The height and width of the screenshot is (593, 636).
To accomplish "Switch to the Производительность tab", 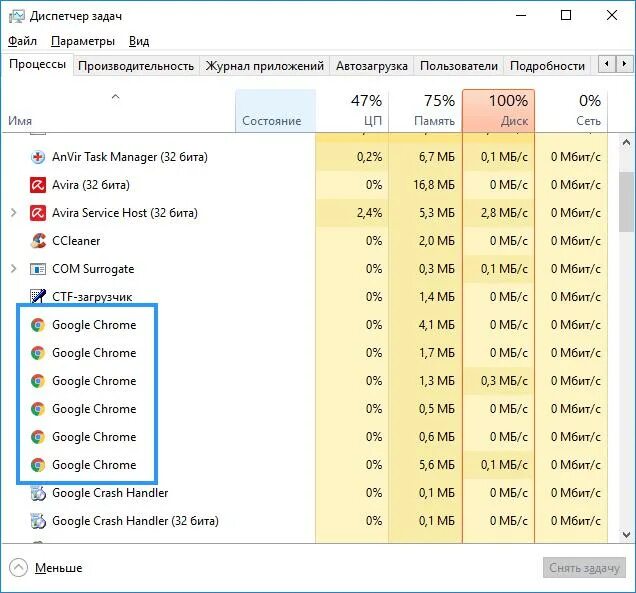I will pyautogui.click(x=136, y=66).
